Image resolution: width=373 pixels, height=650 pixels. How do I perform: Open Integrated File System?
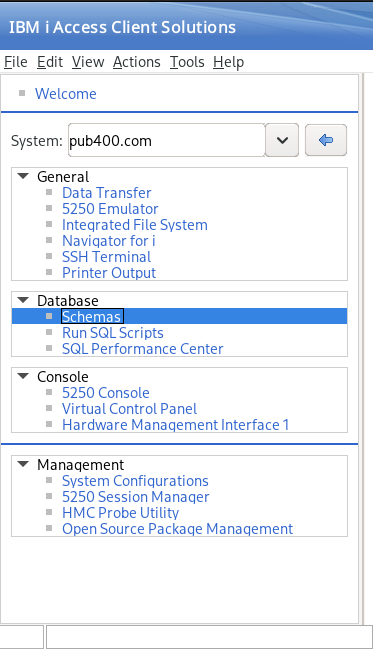[135, 225]
